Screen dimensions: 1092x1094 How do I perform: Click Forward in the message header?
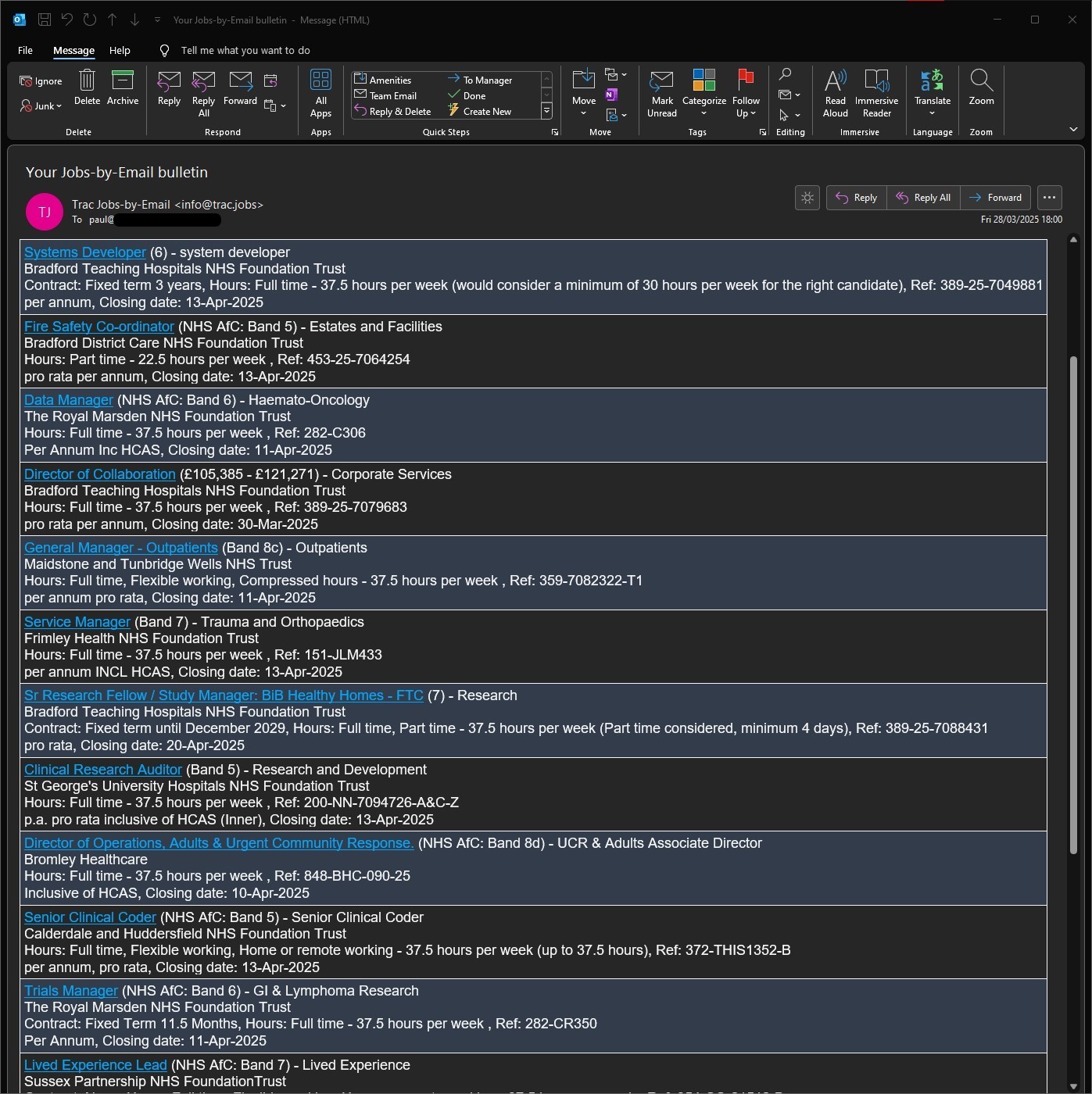[995, 198]
